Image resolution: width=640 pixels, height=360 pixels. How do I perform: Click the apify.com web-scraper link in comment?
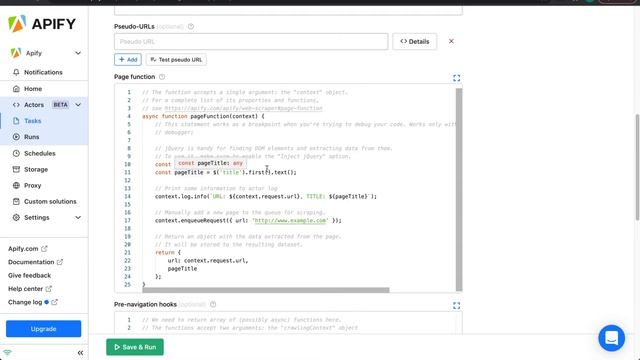(x=244, y=108)
